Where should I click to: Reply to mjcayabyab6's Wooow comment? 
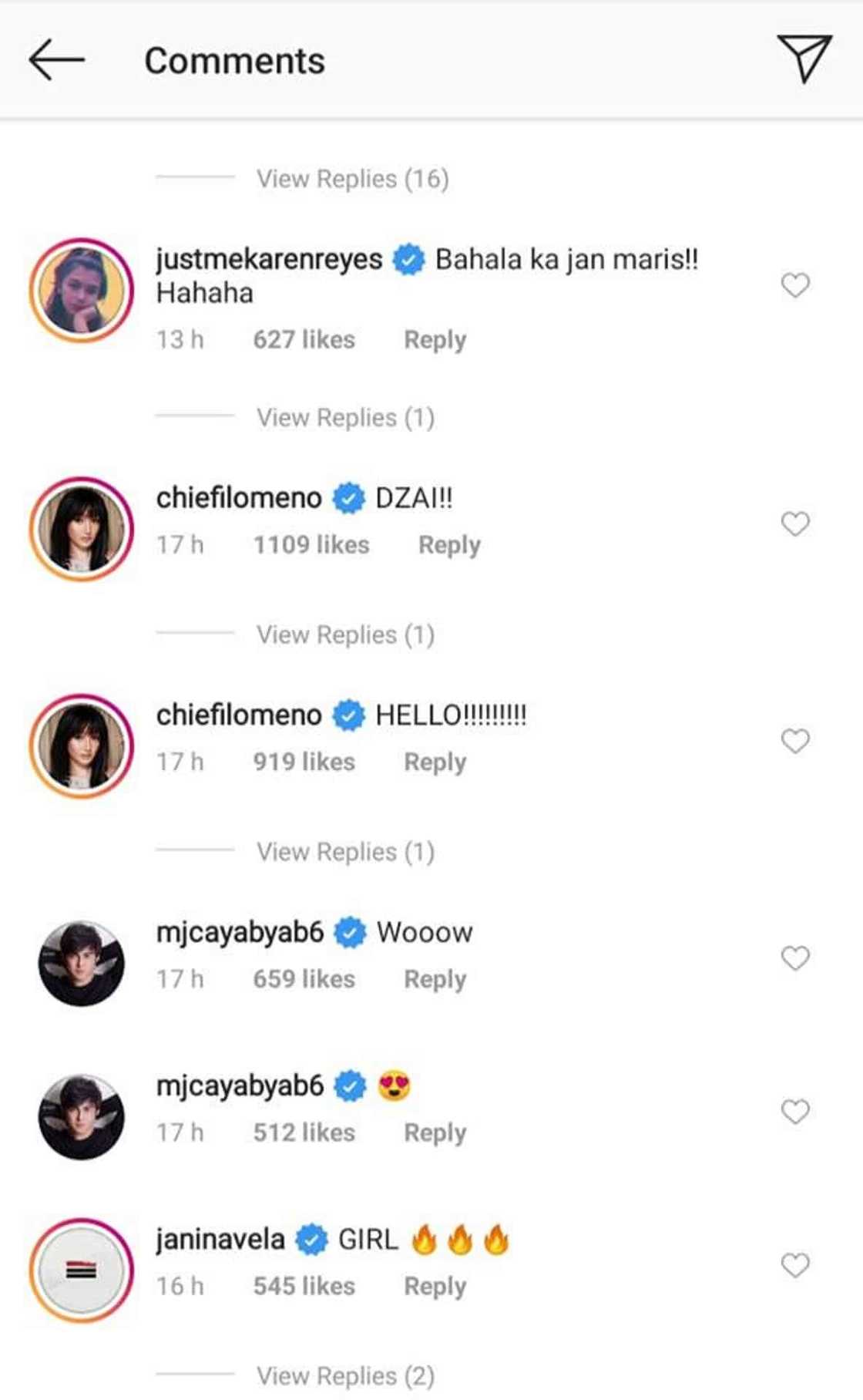click(435, 979)
